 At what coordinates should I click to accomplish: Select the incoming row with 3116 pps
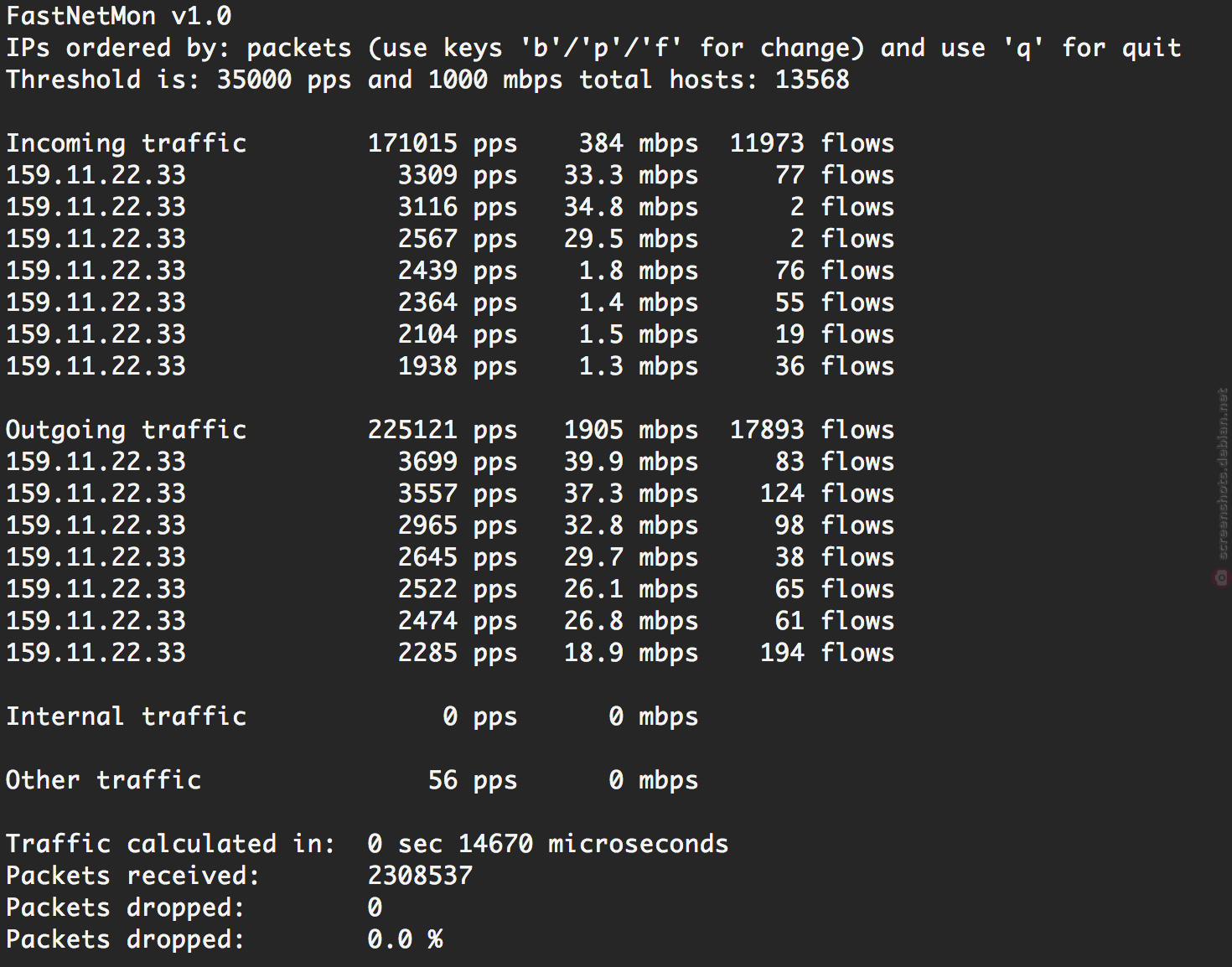pyautogui.click(x=450, y=207)
